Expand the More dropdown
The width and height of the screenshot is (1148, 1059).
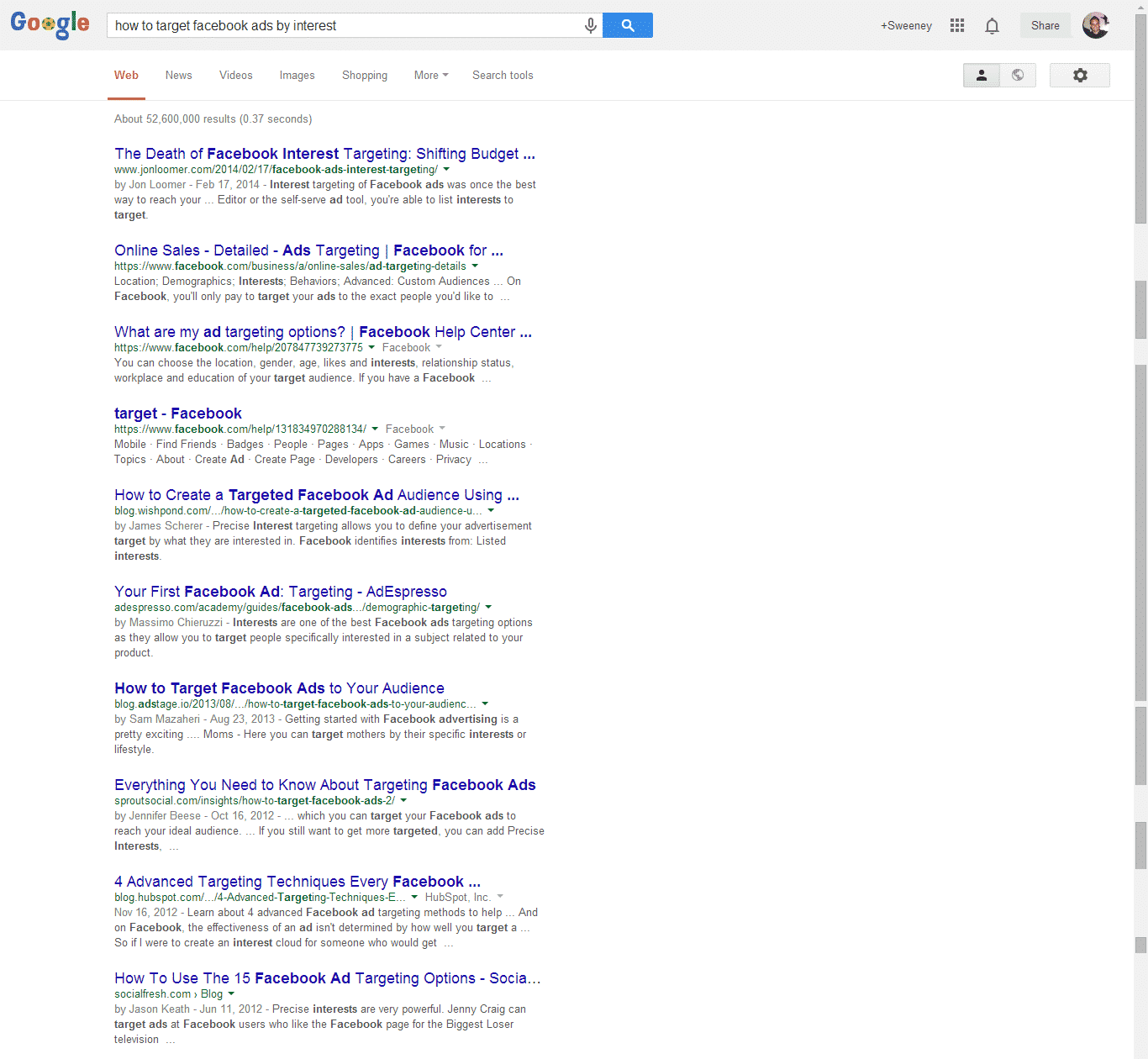tap(431, 75)
